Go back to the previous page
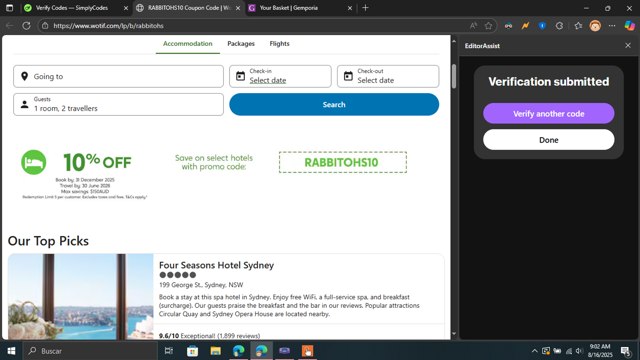Viewport: 640px width, 360px height. [x=9, y=26]
